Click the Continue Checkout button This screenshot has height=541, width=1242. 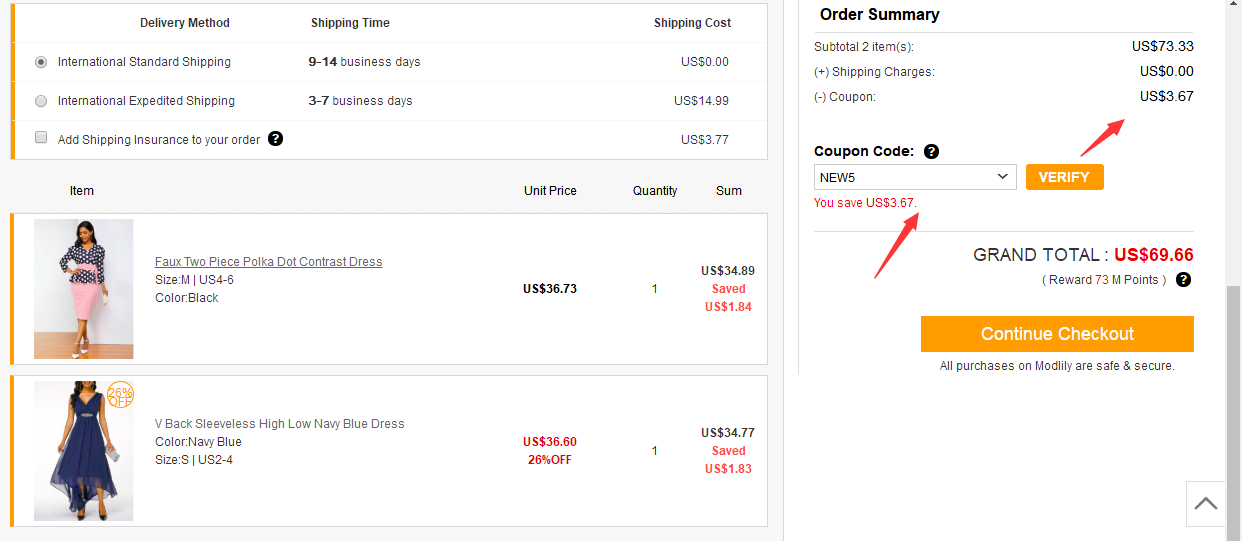pyautogui.click(x=1057, y=334)
